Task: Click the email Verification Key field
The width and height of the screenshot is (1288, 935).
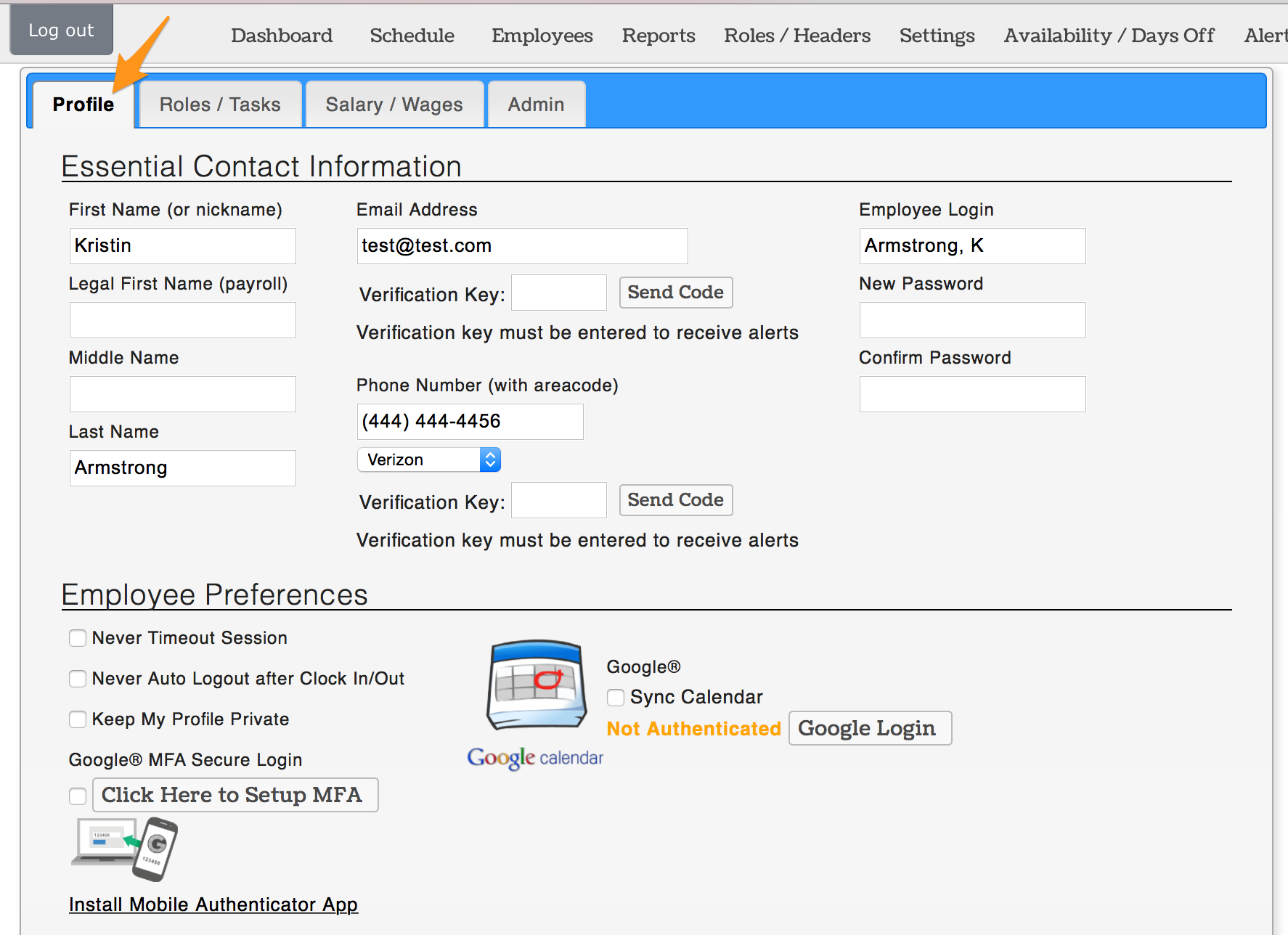Action: click(559, 293)
